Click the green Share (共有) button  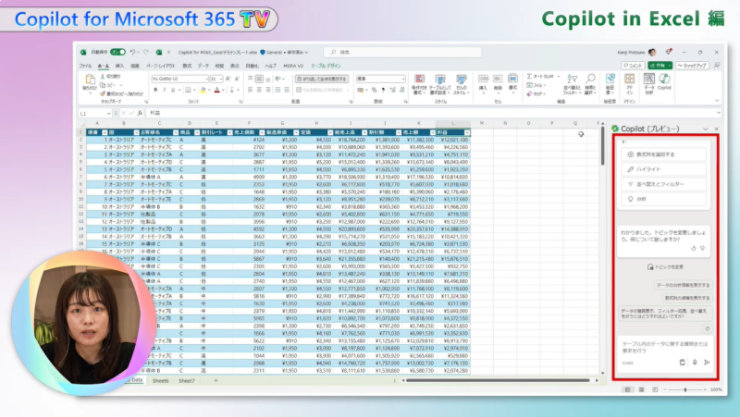[x=660, y=66]
